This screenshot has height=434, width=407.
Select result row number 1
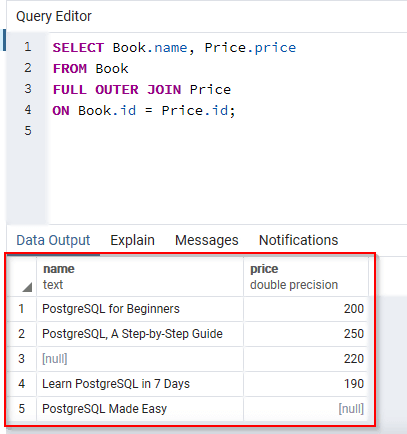tap(22, 309)
